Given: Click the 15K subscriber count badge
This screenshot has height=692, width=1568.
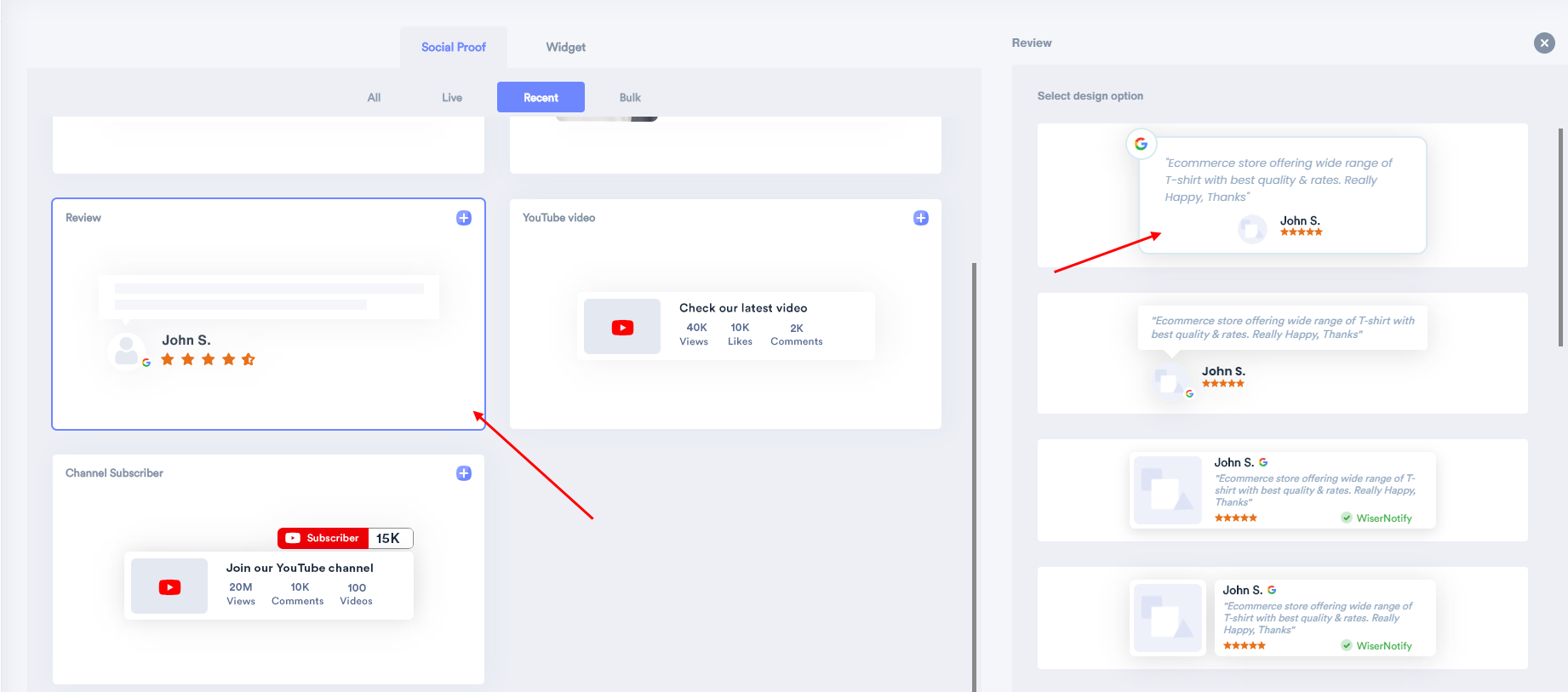Looking at the screenshot, I should 390,538.
